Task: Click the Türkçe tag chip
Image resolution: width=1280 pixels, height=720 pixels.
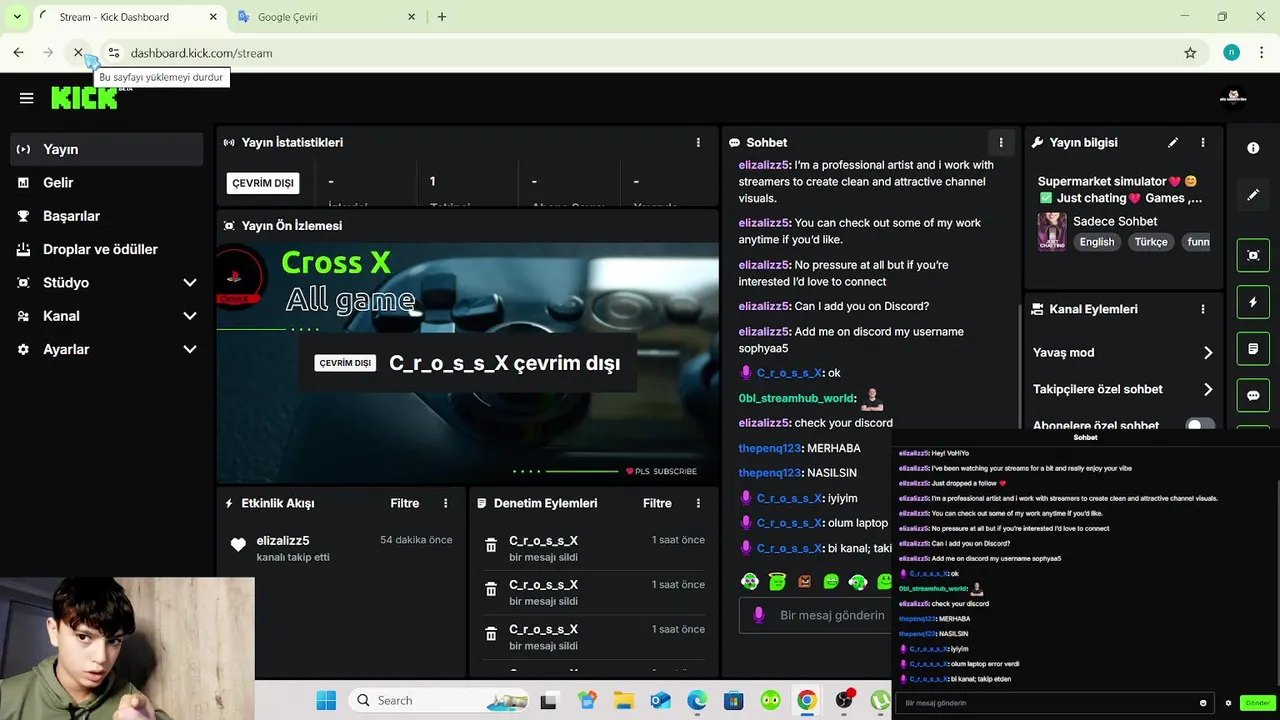Action: tap(1151, 242)
